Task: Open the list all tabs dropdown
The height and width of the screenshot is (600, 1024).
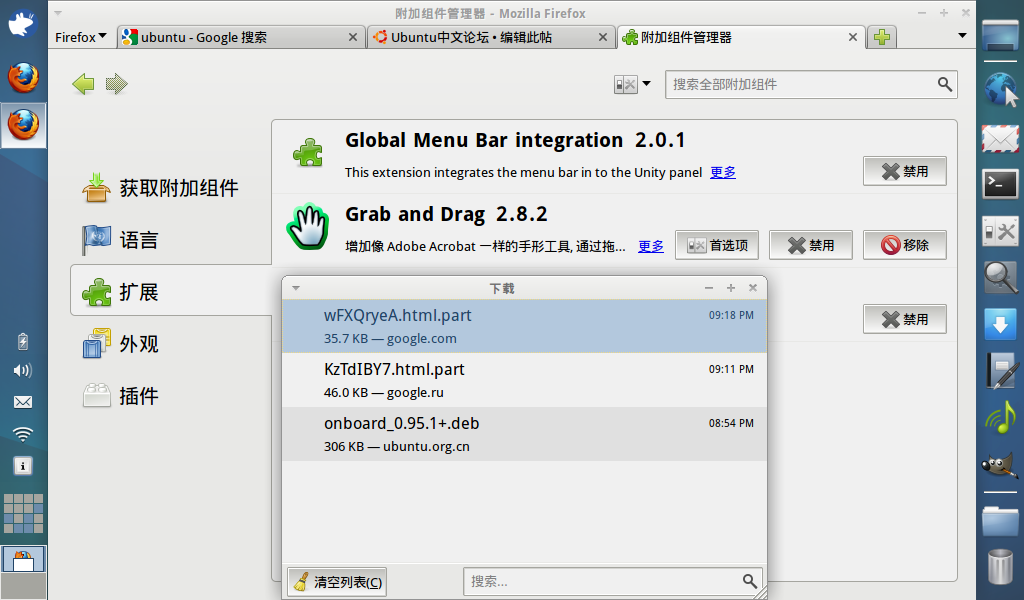Action: click(x=962, y=36)
